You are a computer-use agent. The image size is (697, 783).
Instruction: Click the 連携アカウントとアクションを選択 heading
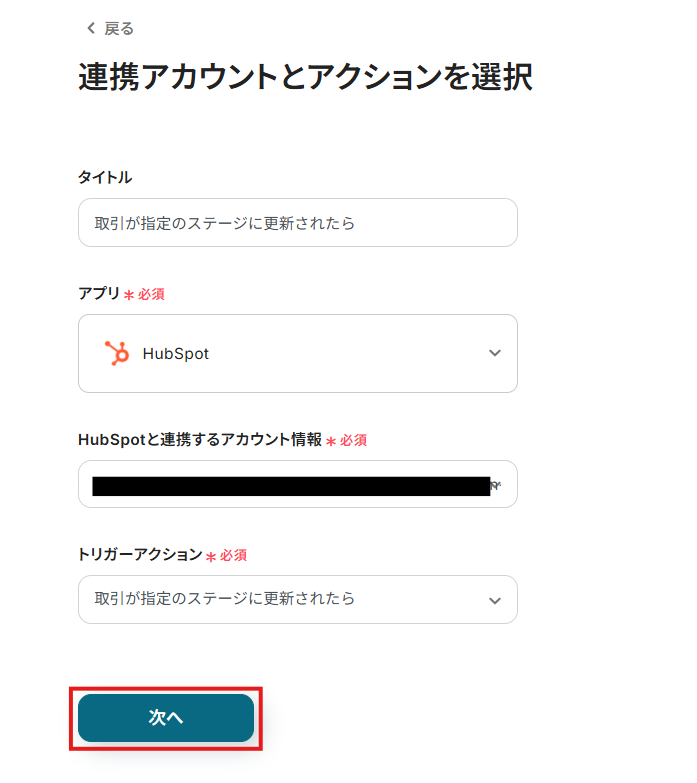point(305,78)
